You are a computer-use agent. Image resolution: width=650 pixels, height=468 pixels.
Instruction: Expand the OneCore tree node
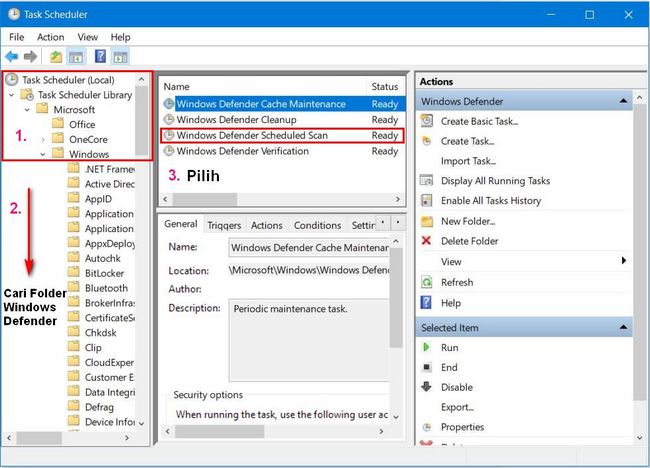(x=43, y=140)
